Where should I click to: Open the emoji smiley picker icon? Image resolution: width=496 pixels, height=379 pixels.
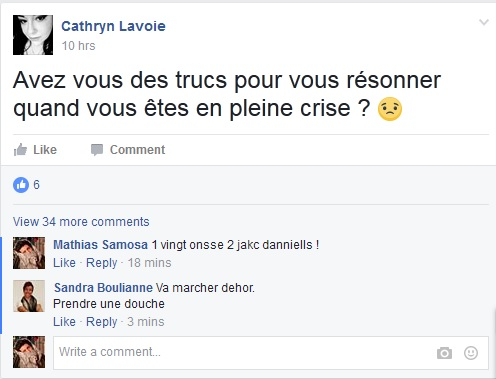click(471, 353)
